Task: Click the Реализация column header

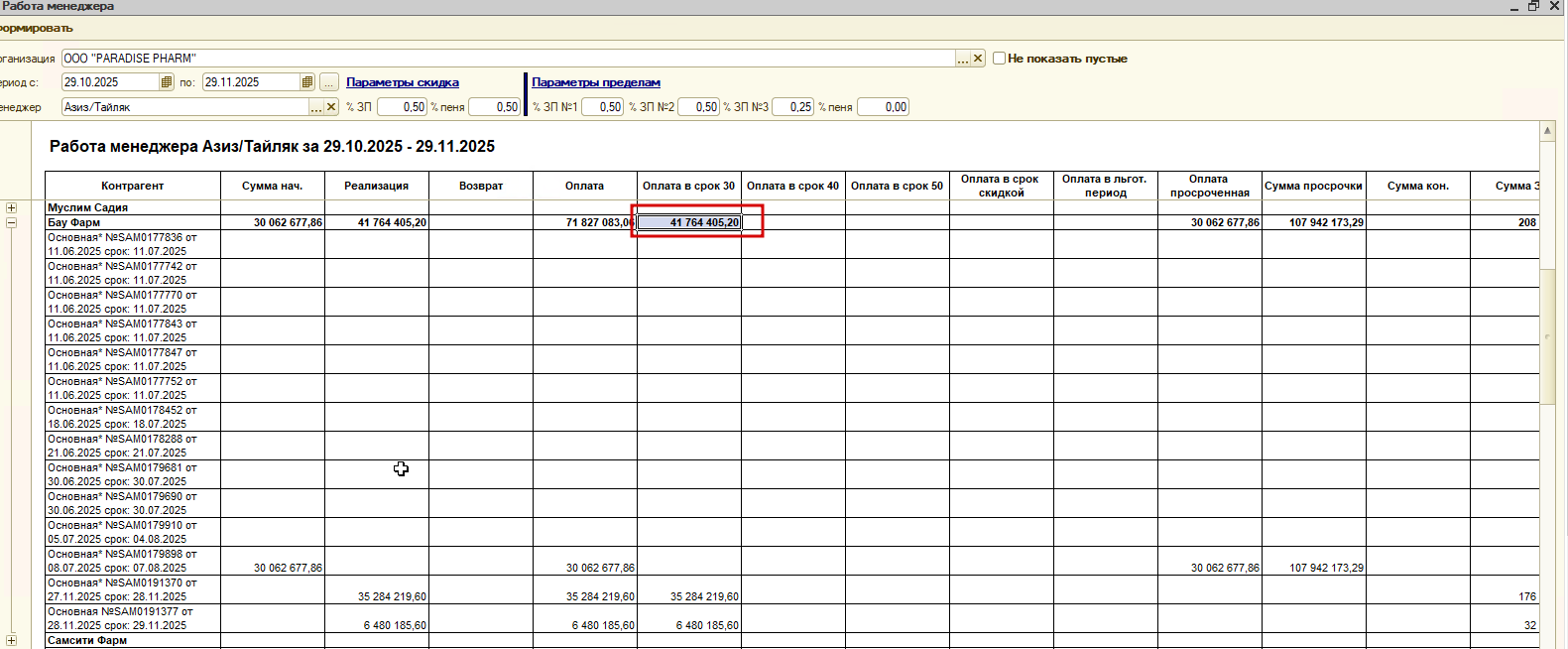Action: tap(377, 187)
